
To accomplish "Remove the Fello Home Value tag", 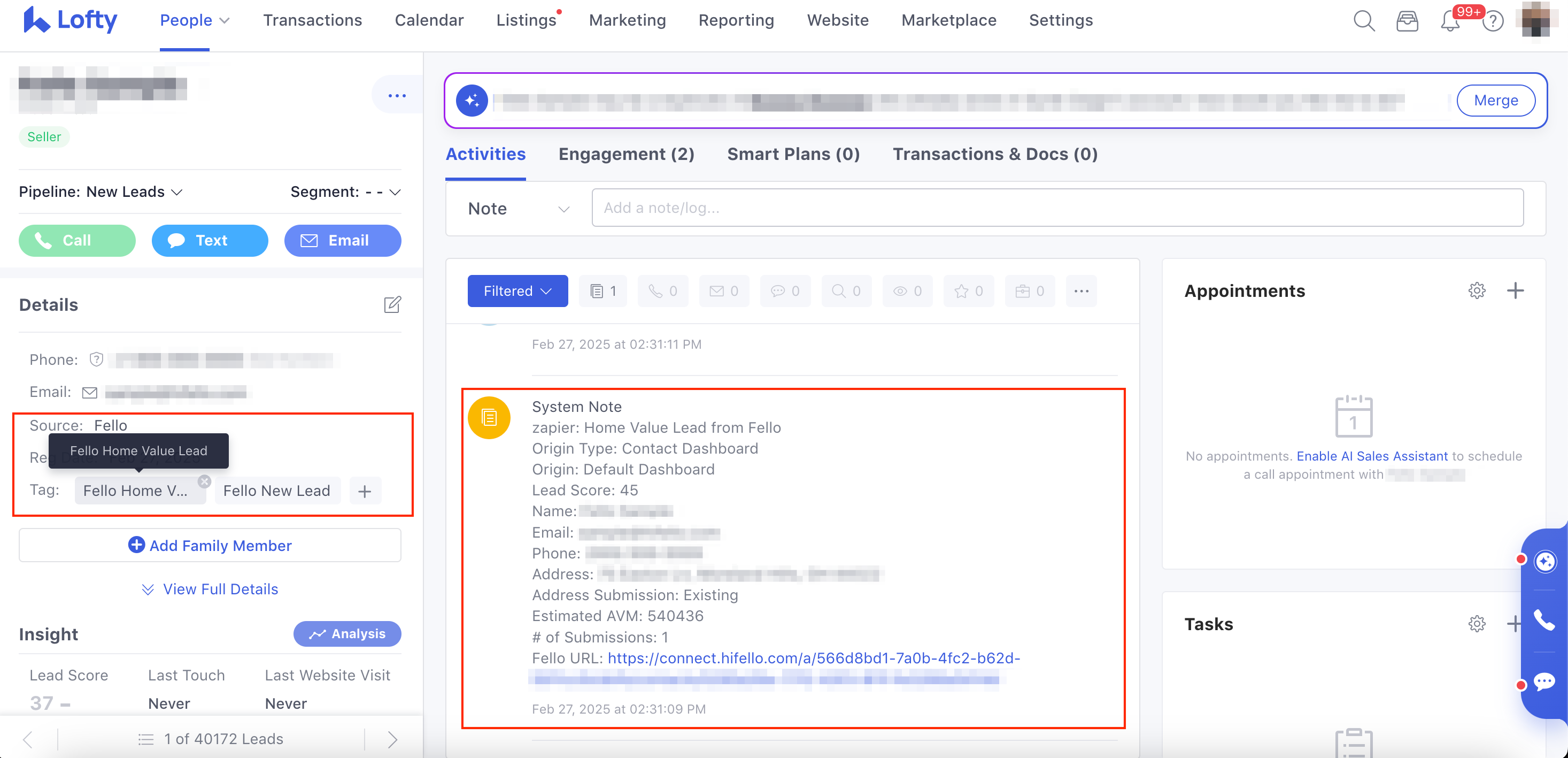I will (205, 481).
